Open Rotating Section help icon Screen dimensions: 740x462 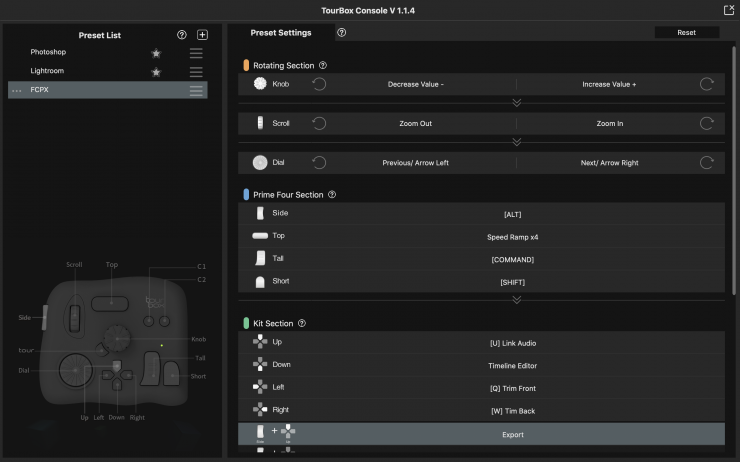(x=323, y=65)
